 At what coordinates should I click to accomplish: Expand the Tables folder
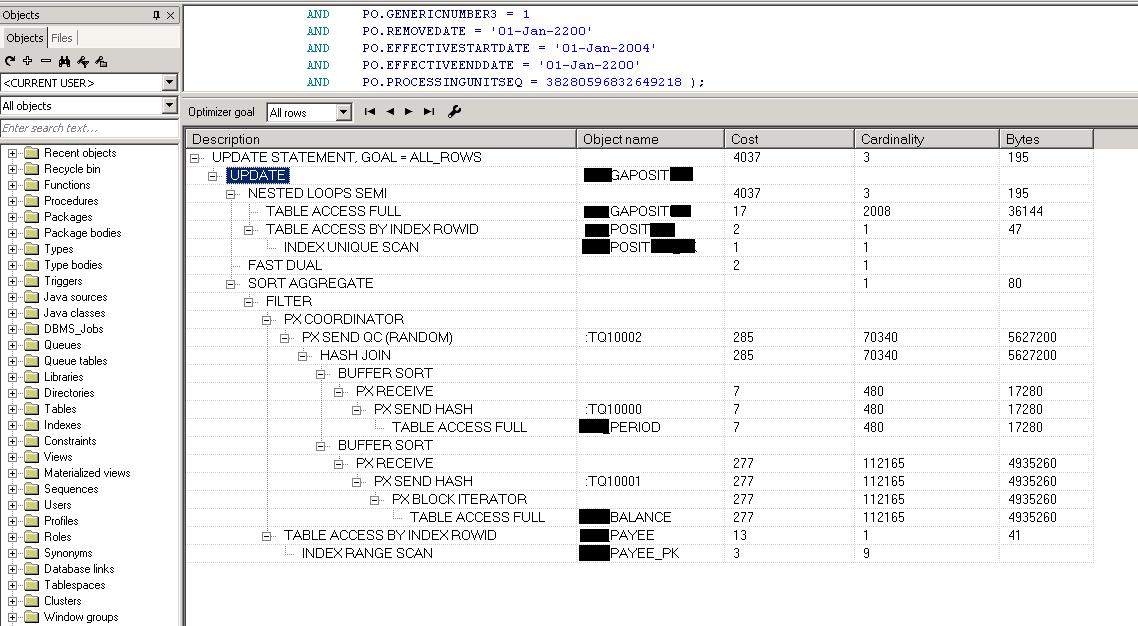(13, 409)
